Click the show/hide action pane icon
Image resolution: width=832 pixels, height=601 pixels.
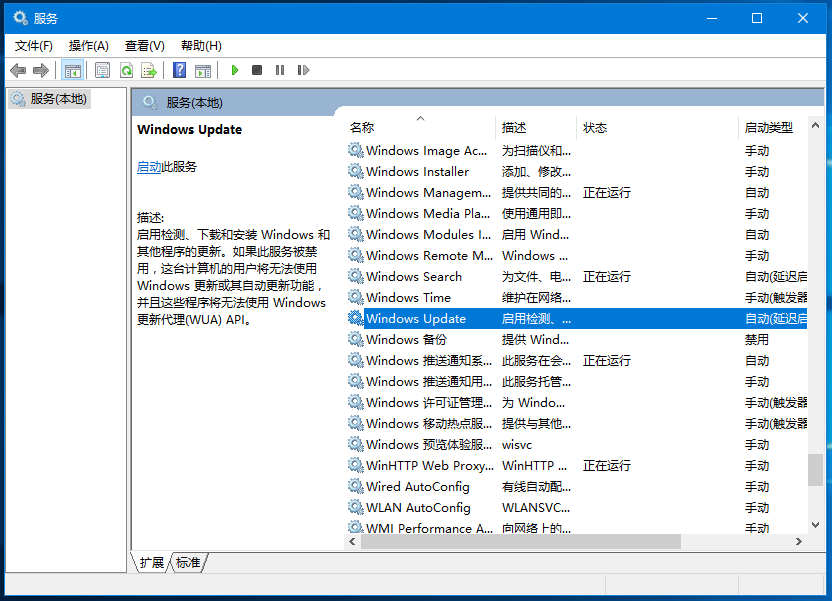[203, 70]
